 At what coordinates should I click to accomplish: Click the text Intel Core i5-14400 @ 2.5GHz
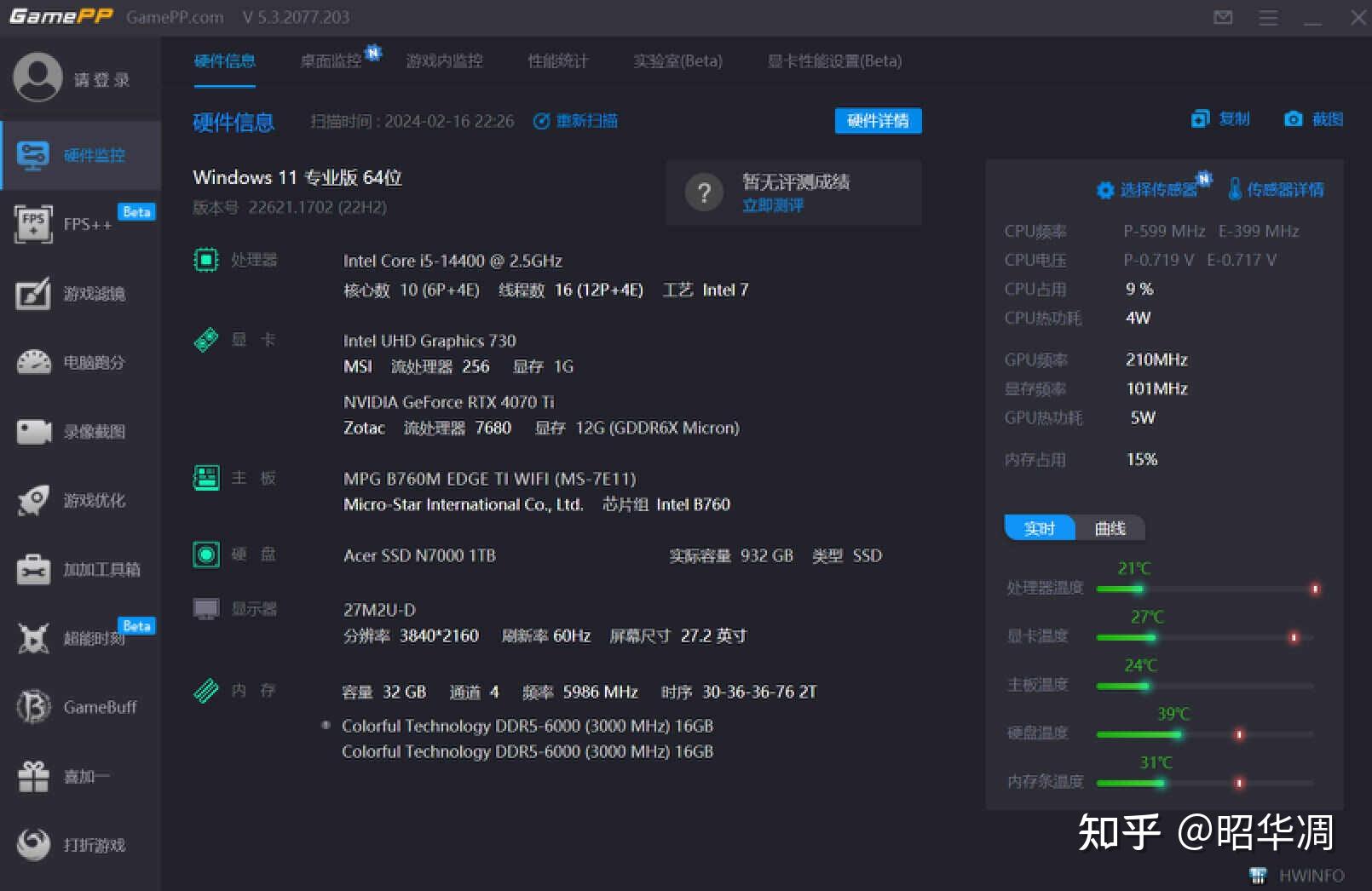453,261
